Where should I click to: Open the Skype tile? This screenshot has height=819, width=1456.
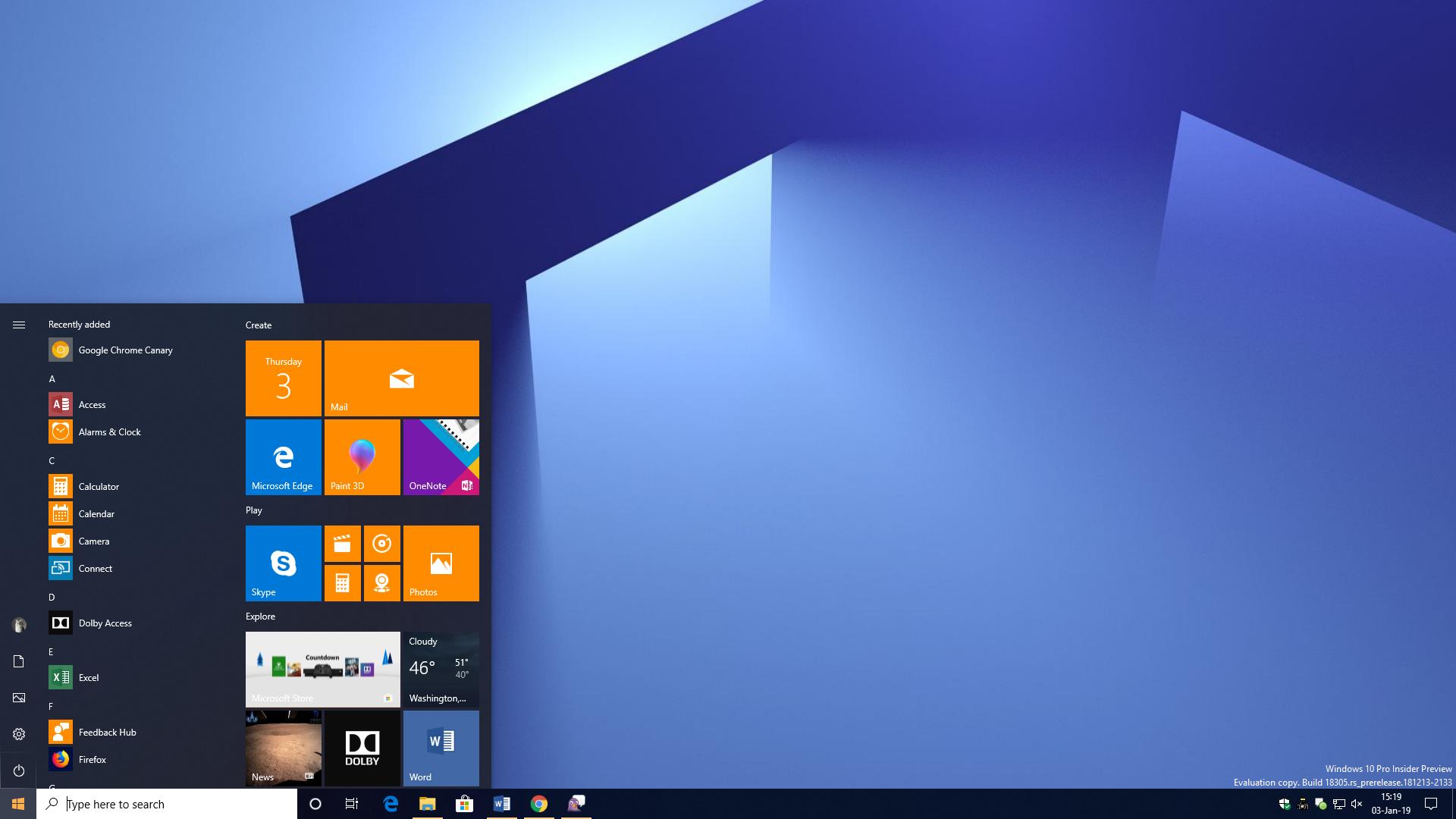tap(284, 563)
